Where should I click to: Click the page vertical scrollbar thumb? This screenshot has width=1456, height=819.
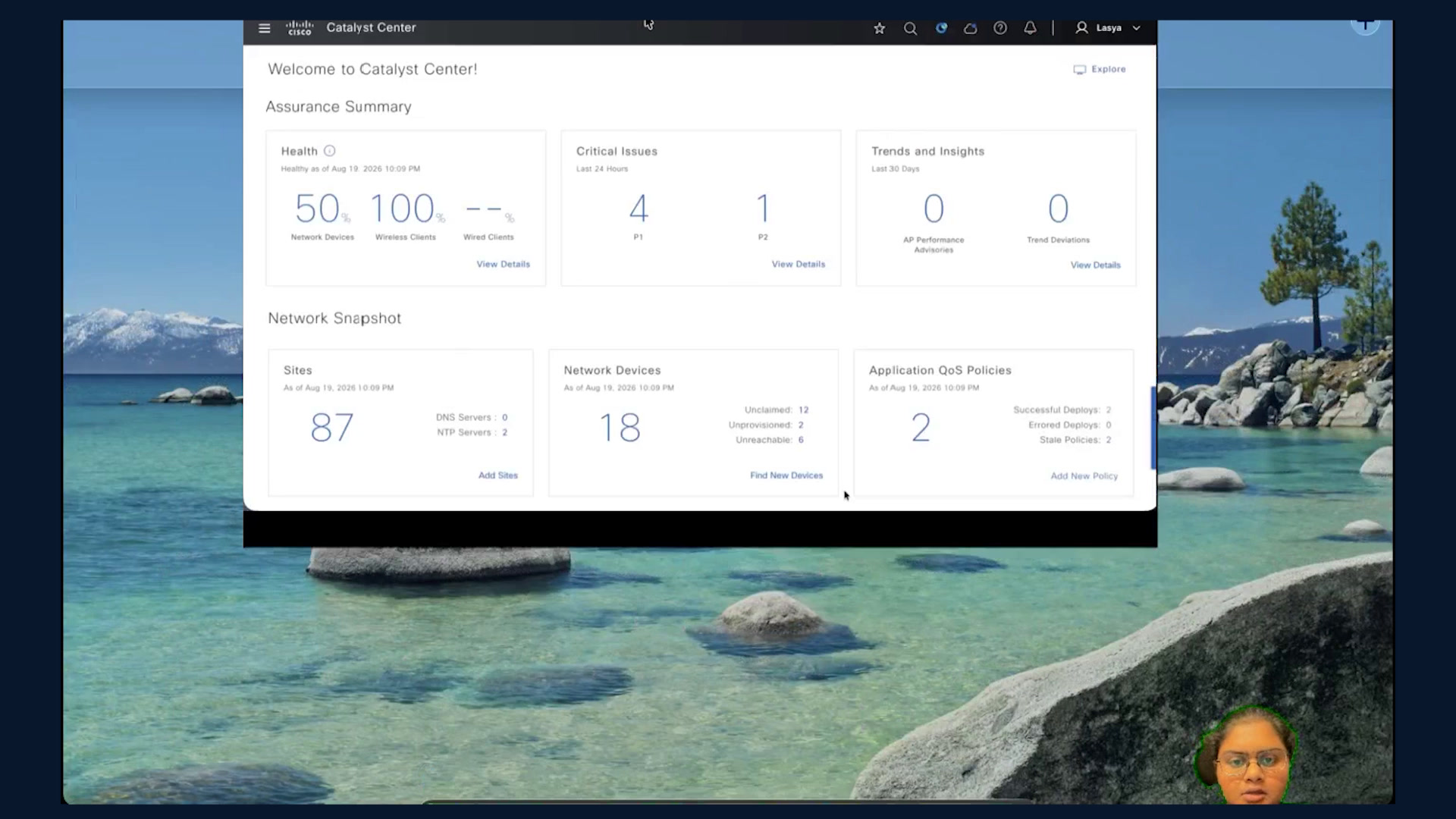click(x=1153, y=428)
